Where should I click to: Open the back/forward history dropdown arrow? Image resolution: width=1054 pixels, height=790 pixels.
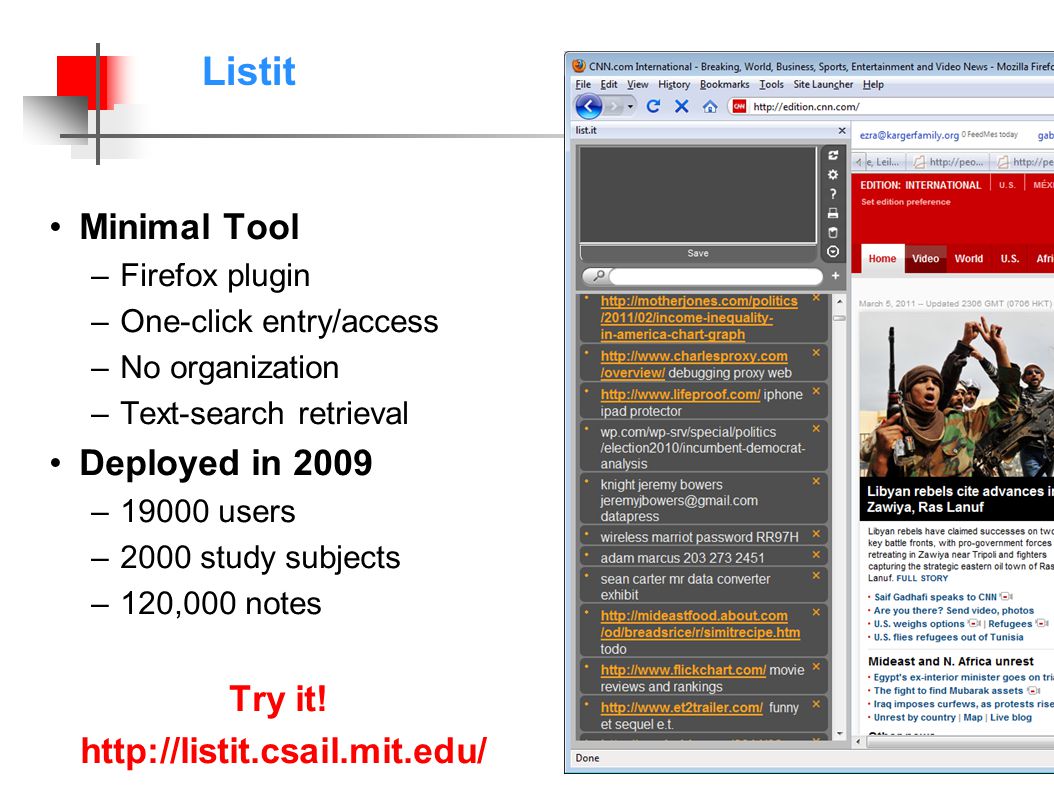pos(631,106)
